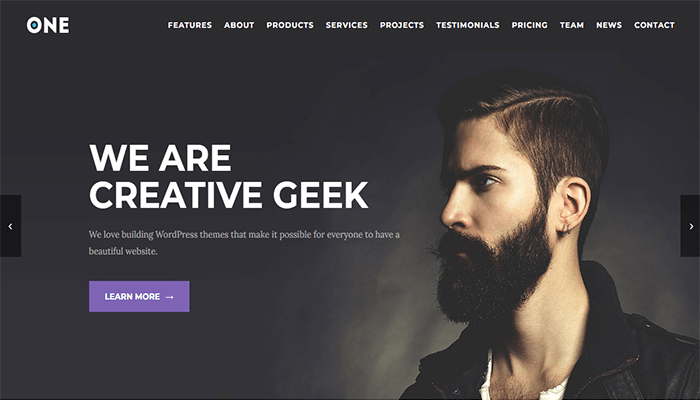Screen dimensions: 700x400
Task: Click the We Are Creative Geek headline
Action: 229,176
